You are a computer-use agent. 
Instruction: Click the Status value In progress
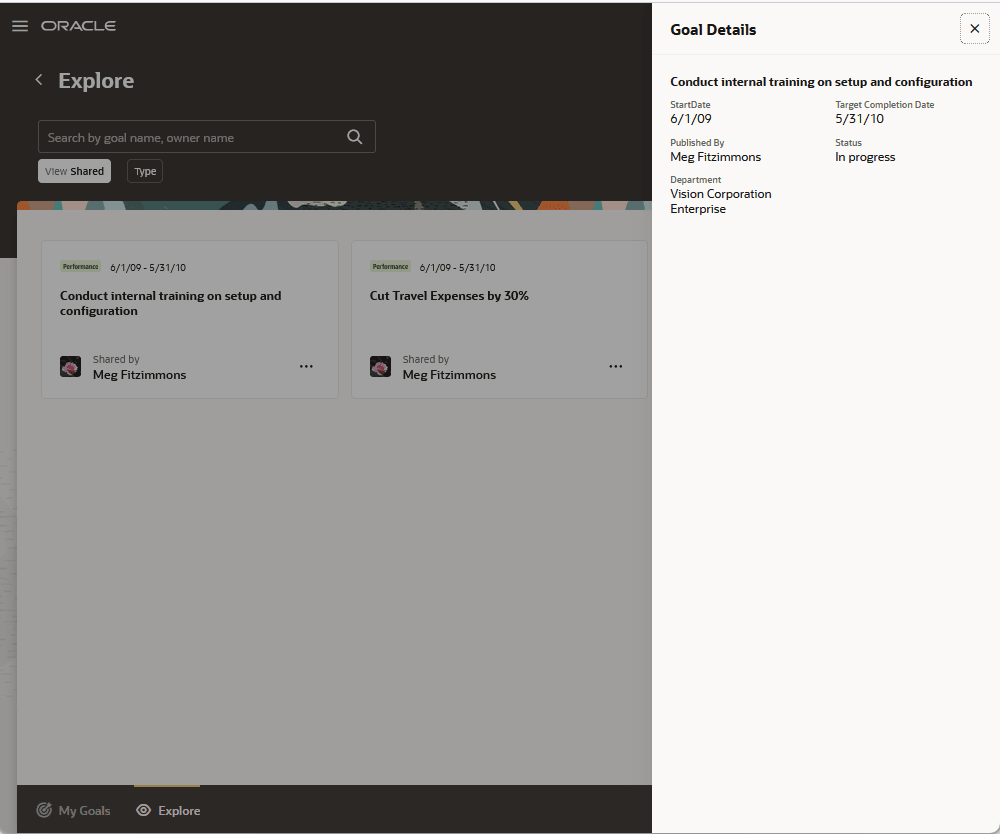865,157
